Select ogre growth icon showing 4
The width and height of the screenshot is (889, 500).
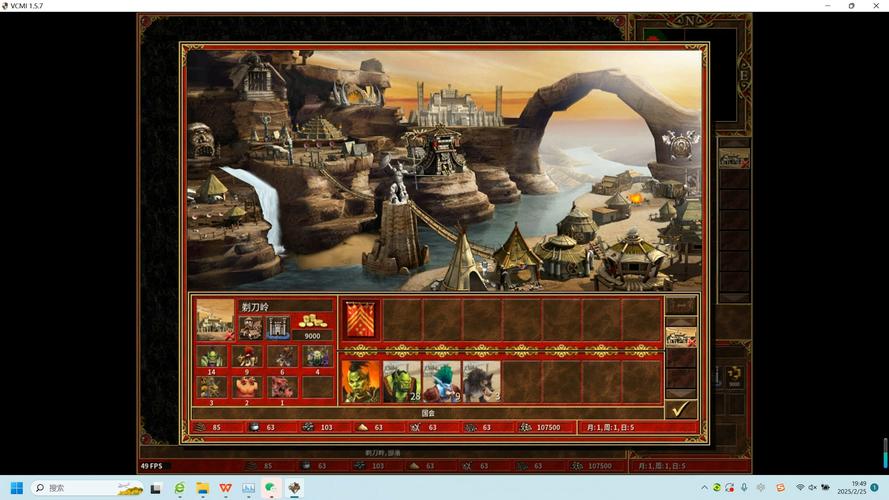[x=318, y=357]
